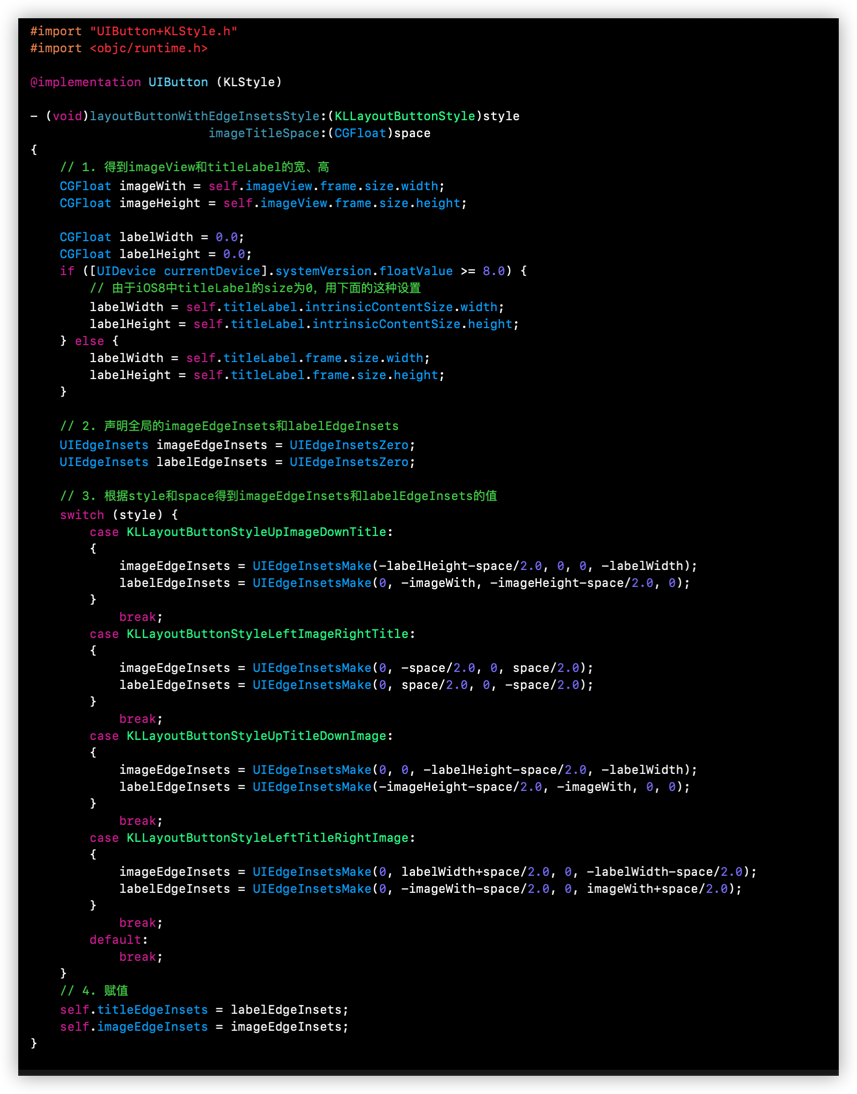Click the #import "UIButton+KLStyle.h" line

[x=133, y=31]
